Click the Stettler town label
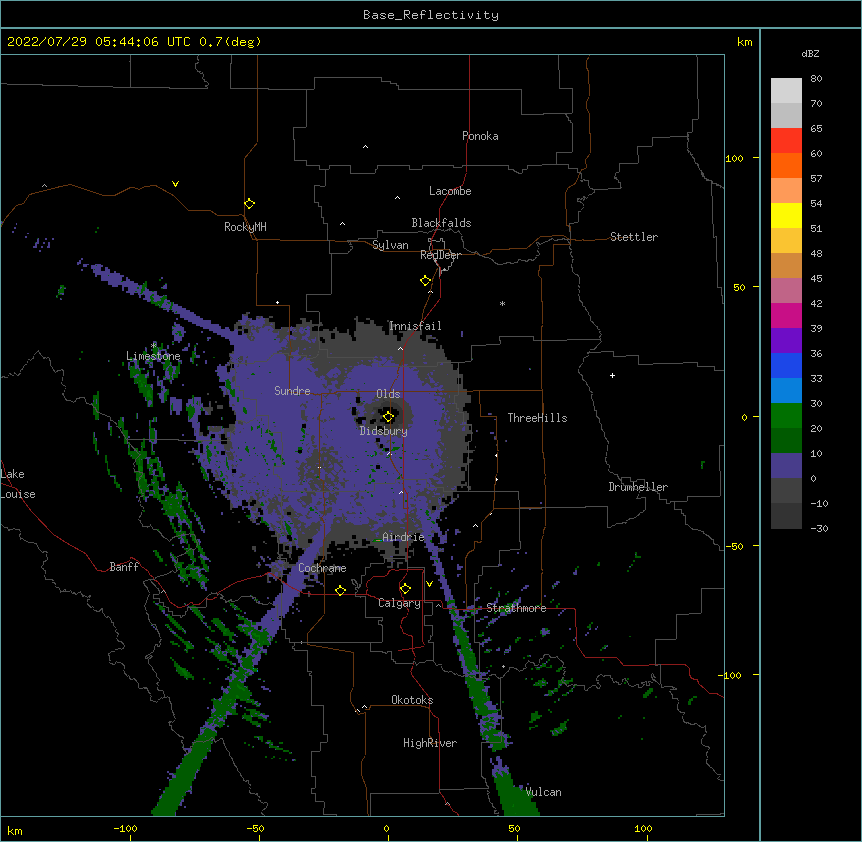The image size is (862, 842). pyautogui.click(x=634, y=237)
